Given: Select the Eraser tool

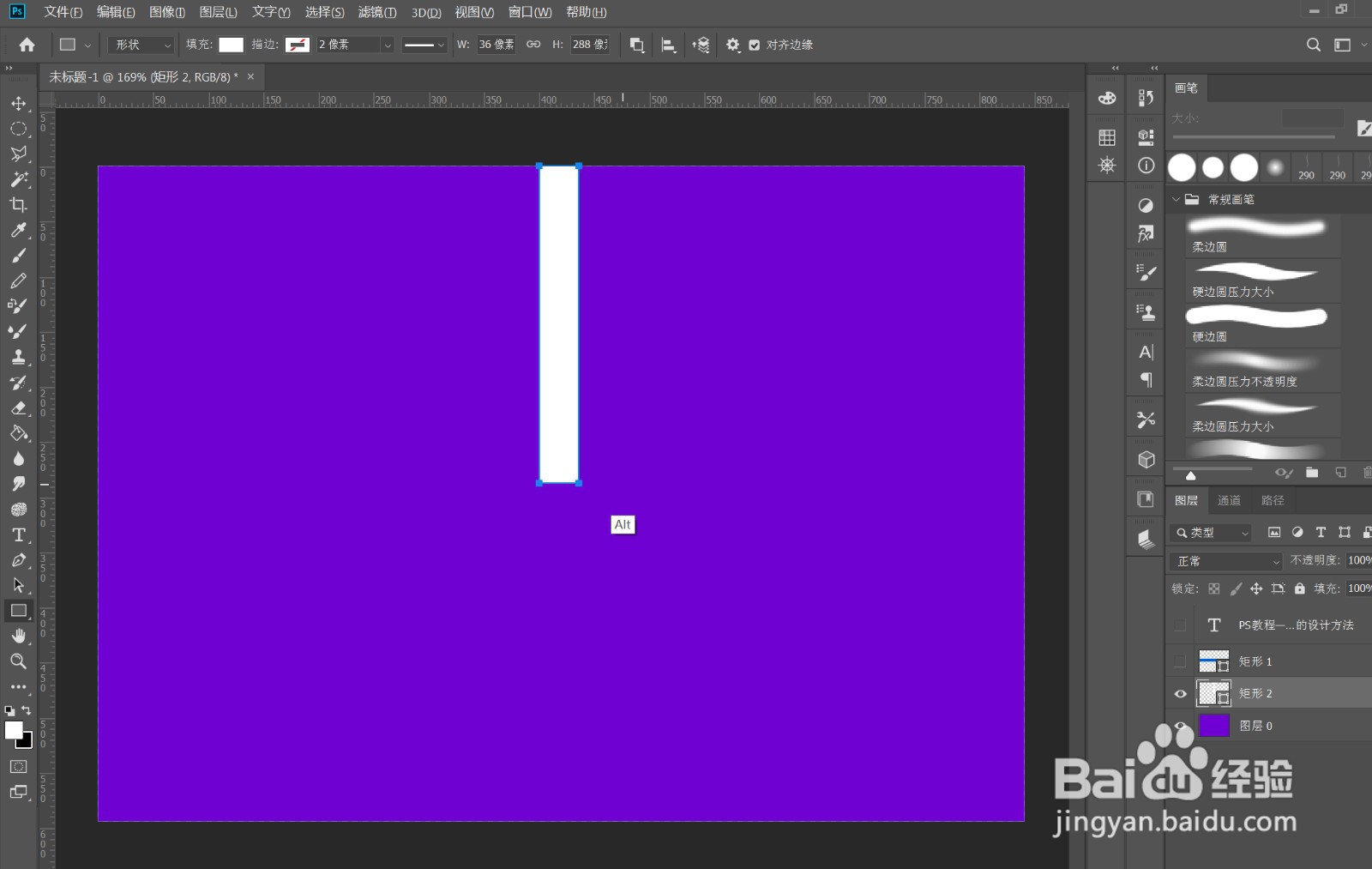Looking at the screenshot, I should [18, 407].
